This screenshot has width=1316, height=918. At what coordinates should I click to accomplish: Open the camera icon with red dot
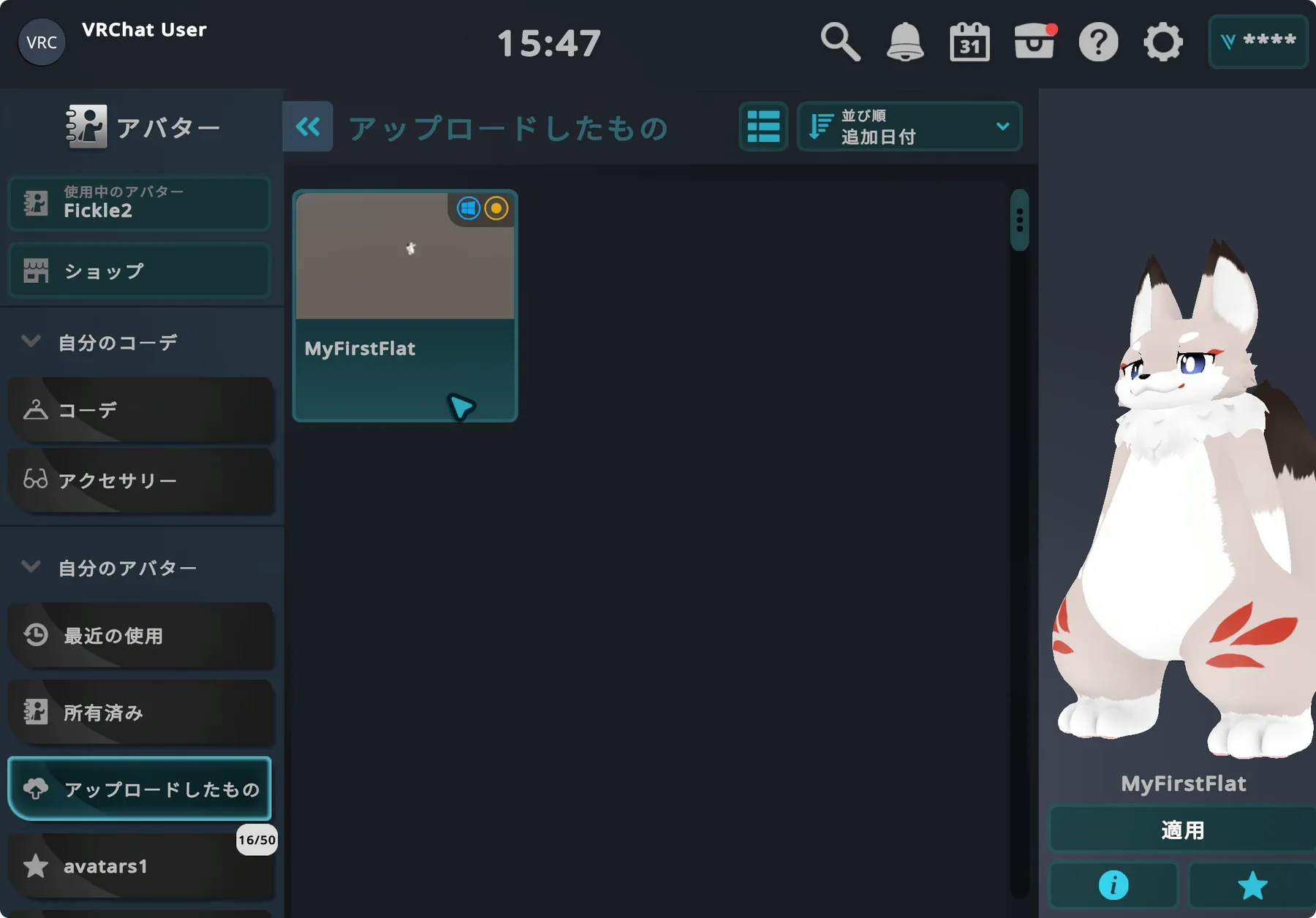coord(1035,41)
